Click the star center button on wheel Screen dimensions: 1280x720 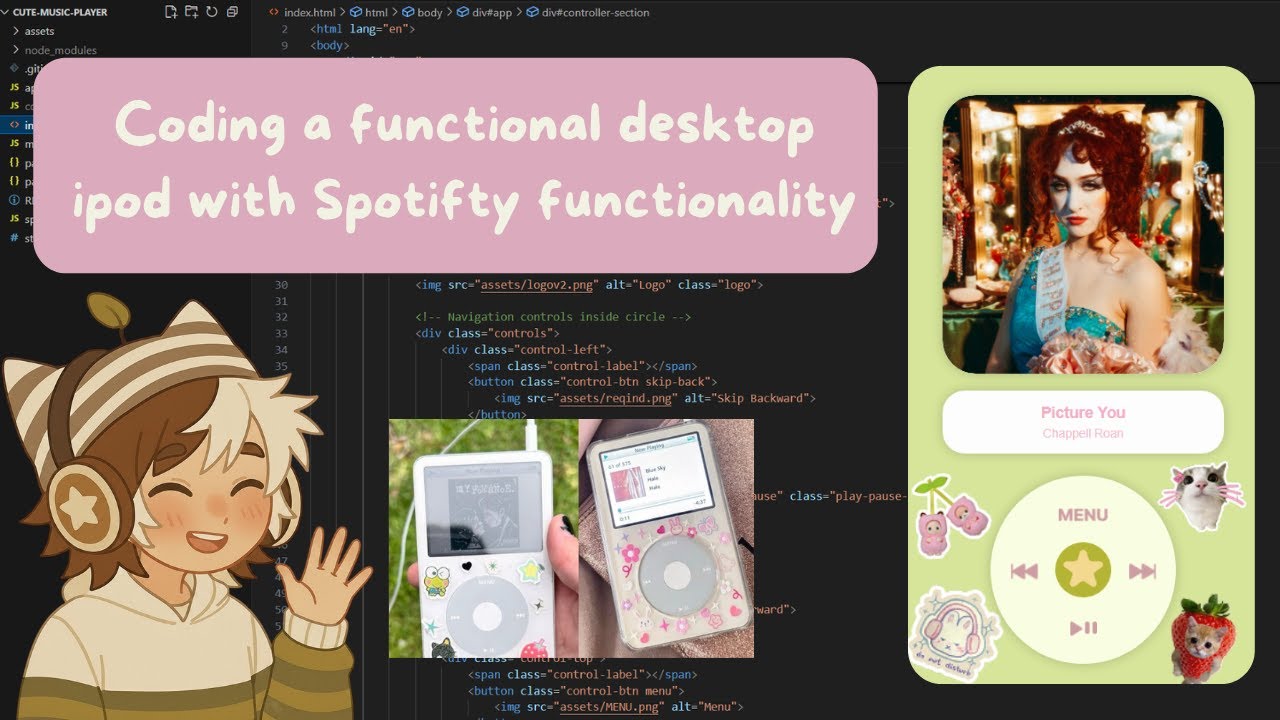tap(1083, 571)
